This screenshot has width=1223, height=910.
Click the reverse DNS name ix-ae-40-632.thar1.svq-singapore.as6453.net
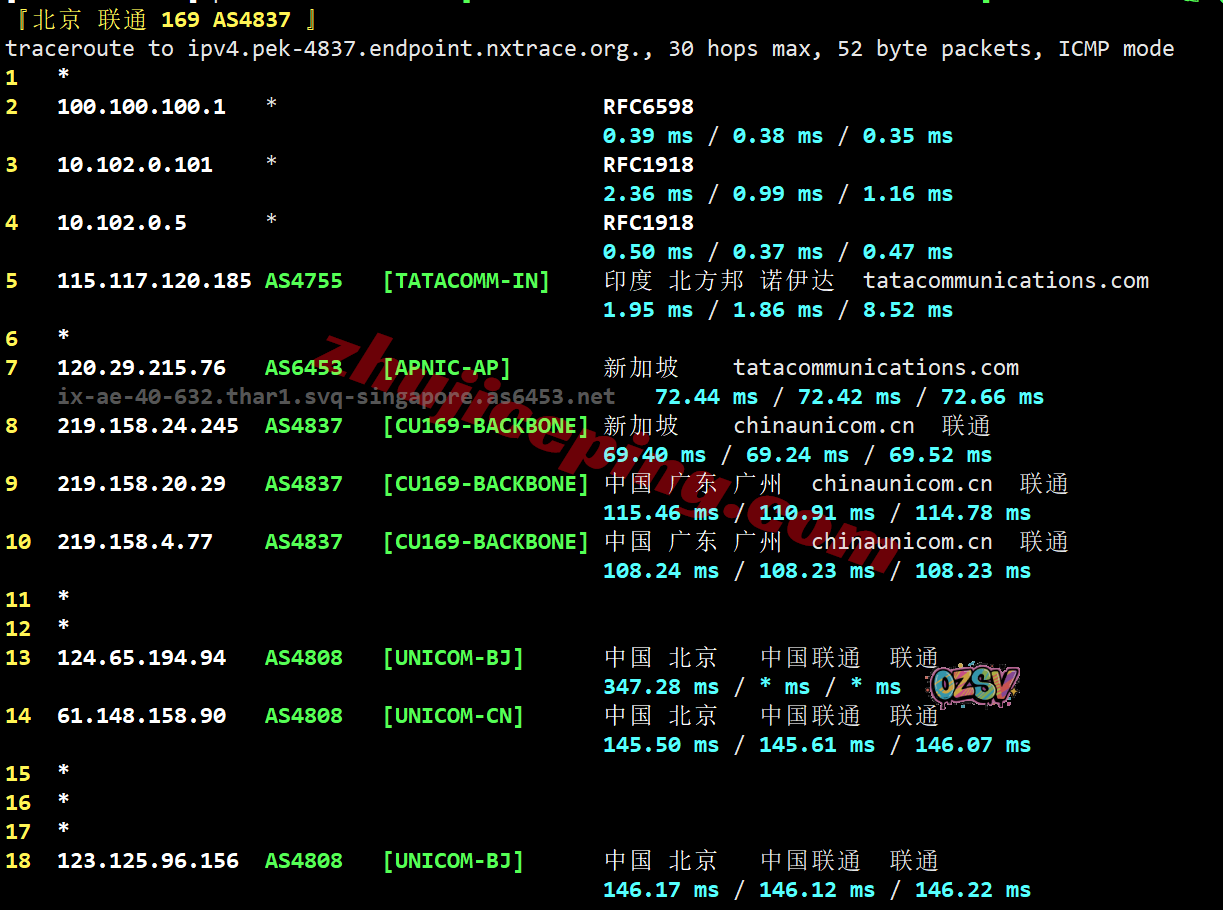(336, 397)
